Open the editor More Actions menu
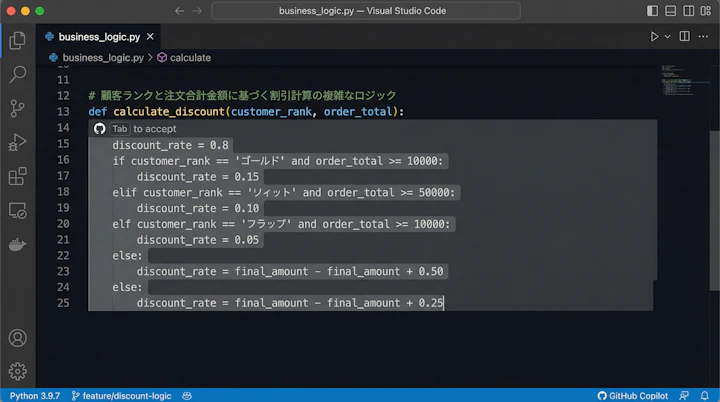Screen dimensions: 720x402 (x=703, y=37)
